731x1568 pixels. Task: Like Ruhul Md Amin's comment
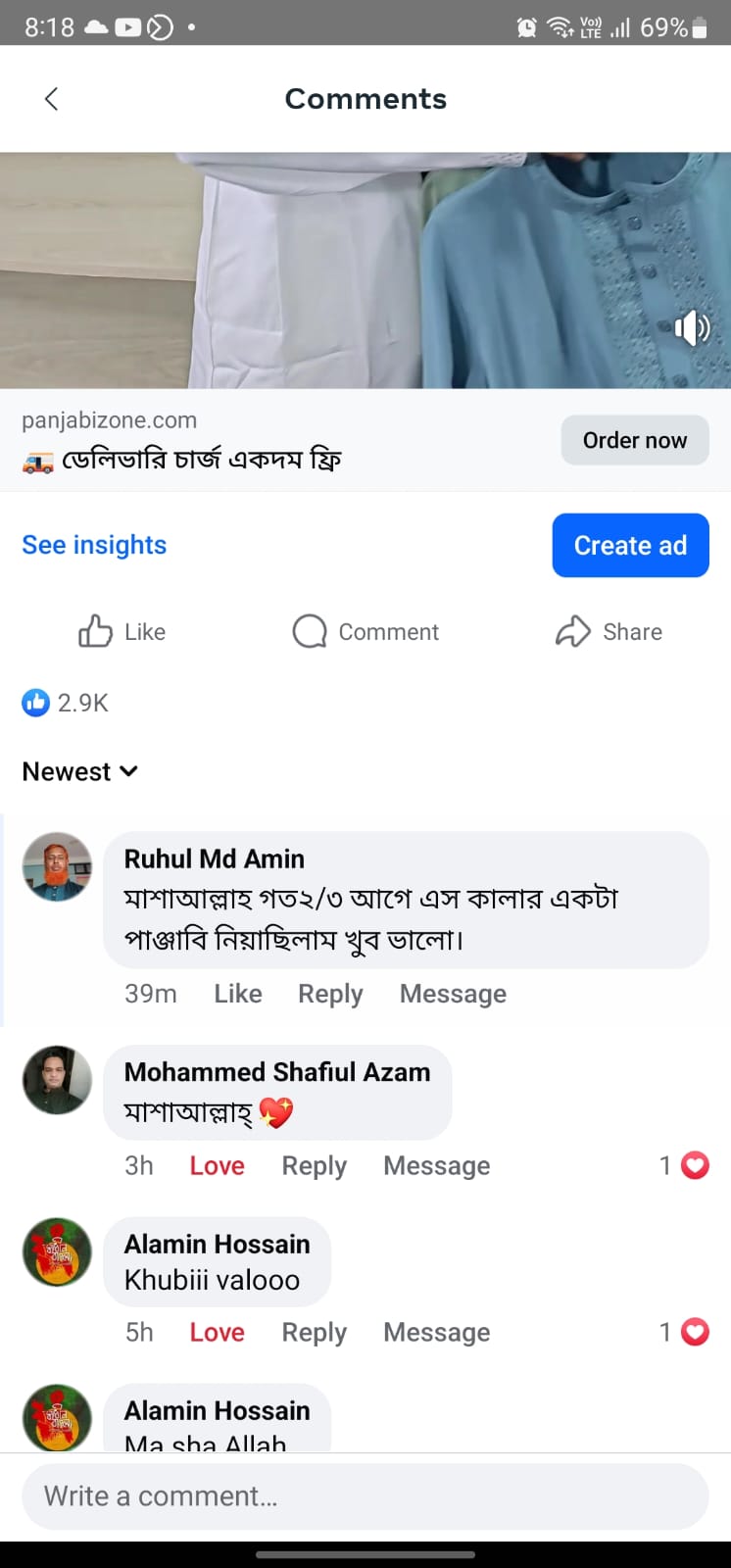tap(237, 993)
